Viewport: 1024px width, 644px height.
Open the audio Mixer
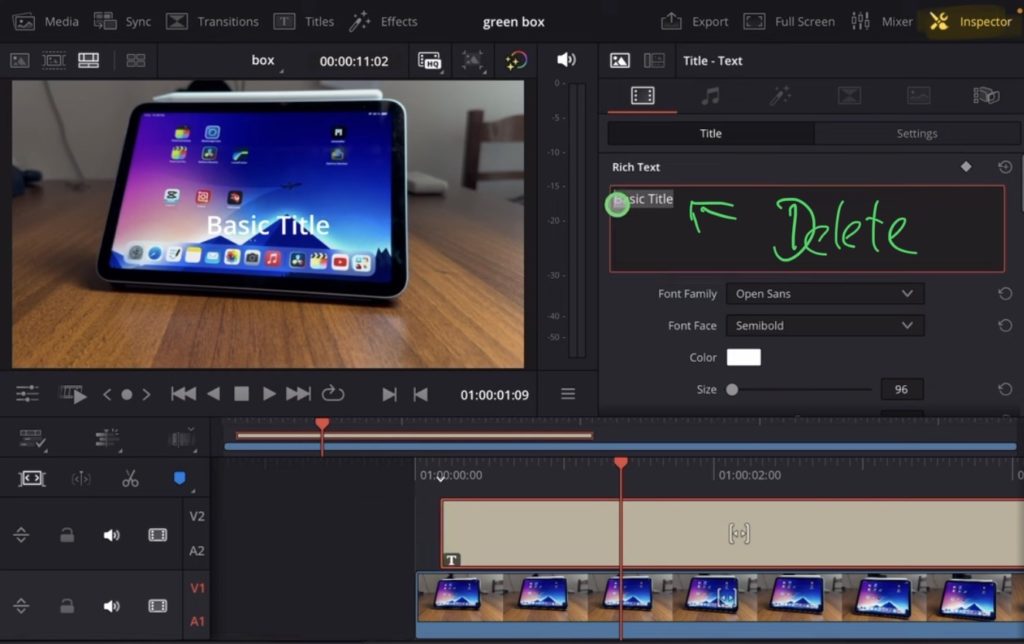click(882, 21)
